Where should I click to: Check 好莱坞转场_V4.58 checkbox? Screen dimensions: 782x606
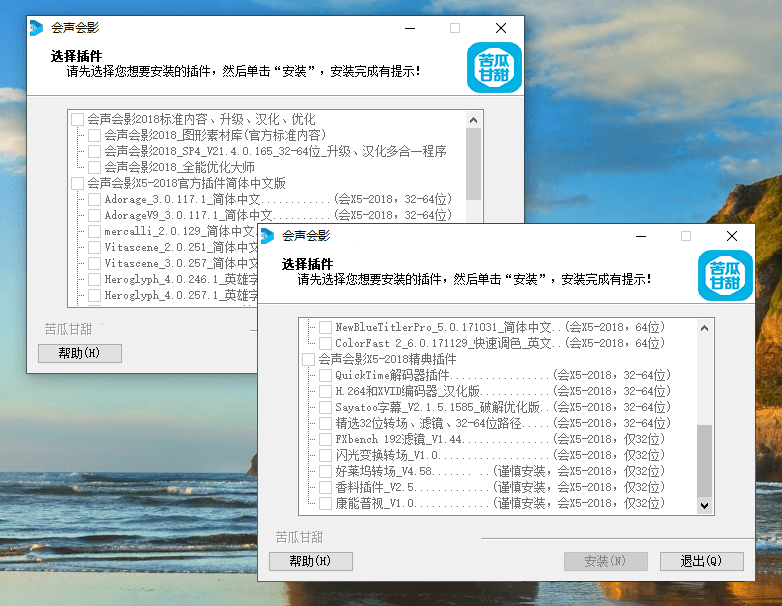326,471
